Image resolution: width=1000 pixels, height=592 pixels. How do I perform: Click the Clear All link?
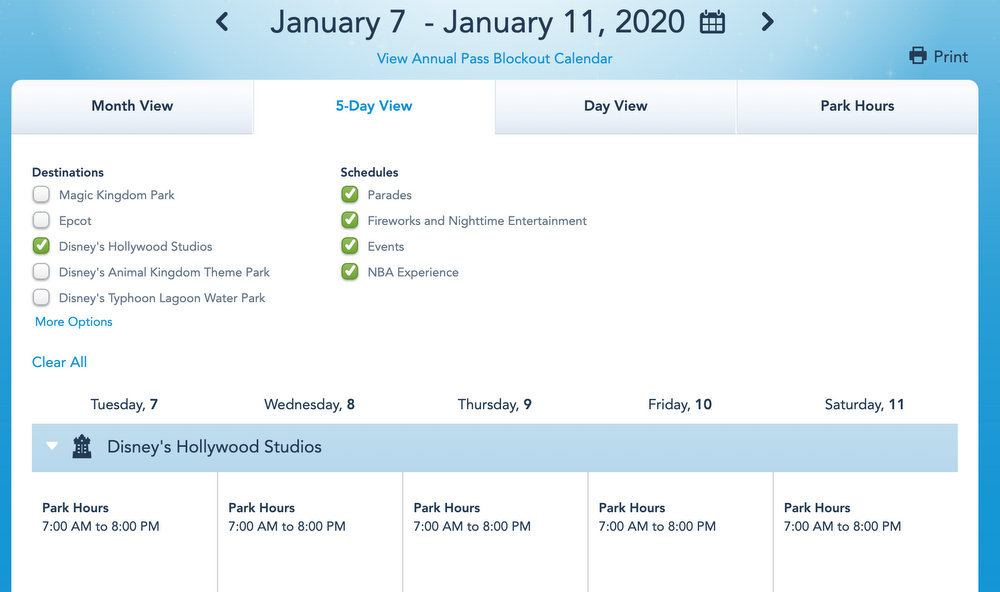pos(59,362)
